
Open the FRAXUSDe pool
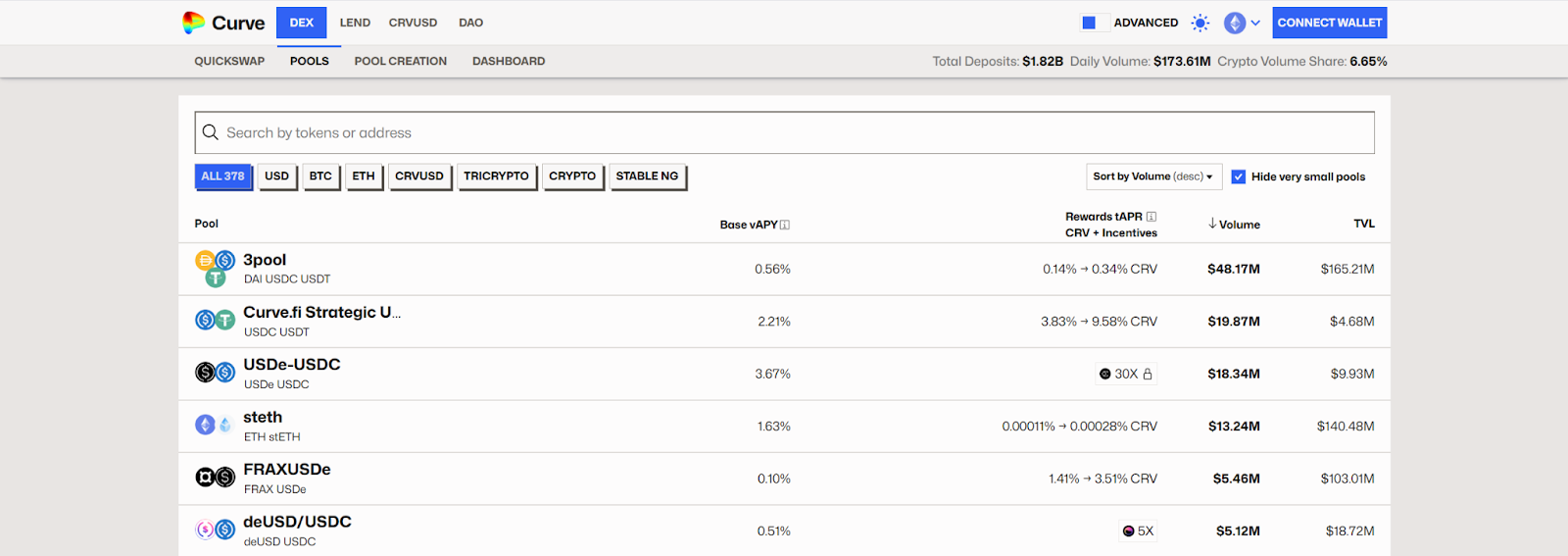tap(784, 479)
